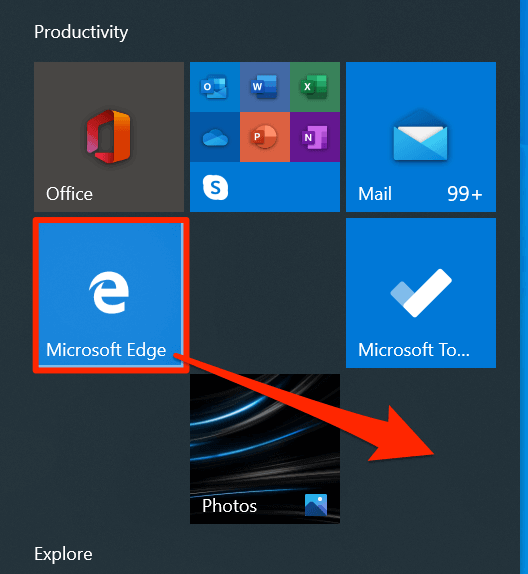Image resolution: width=528 pixels, height=574 pixels.
Task: Open OneNote from the folder tile
Action: 315,137
